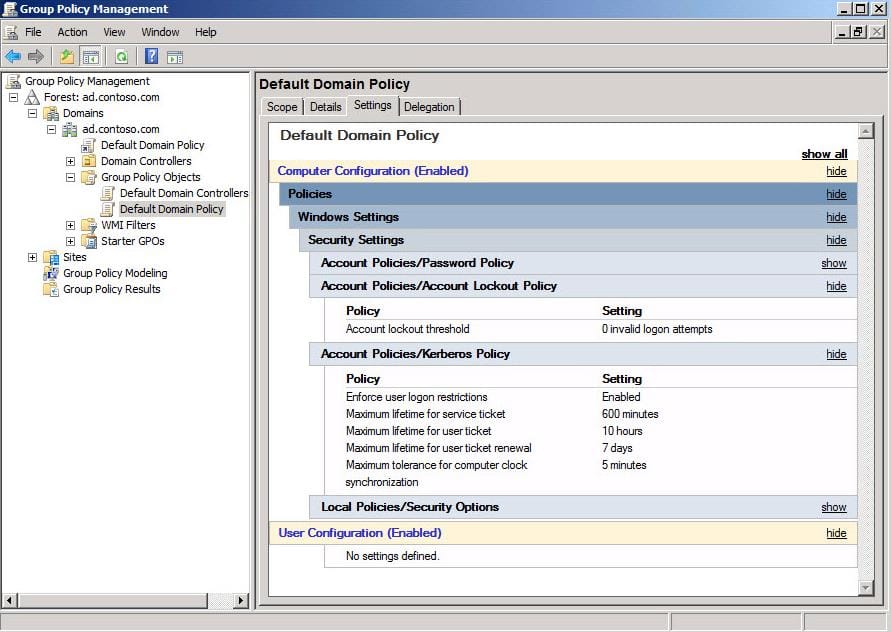Collapse the Forest: ad.contoso.com node
891x632 pixels.
pos(14,98)
